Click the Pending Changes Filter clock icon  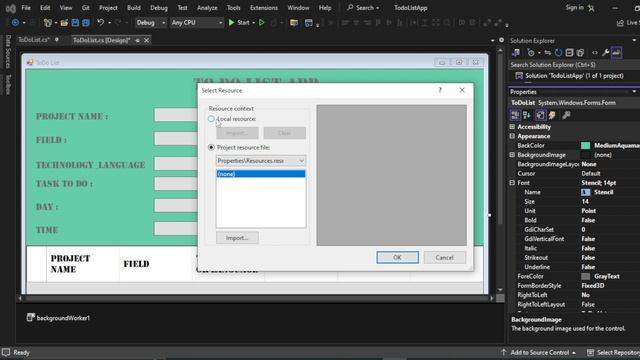point(531,53)
